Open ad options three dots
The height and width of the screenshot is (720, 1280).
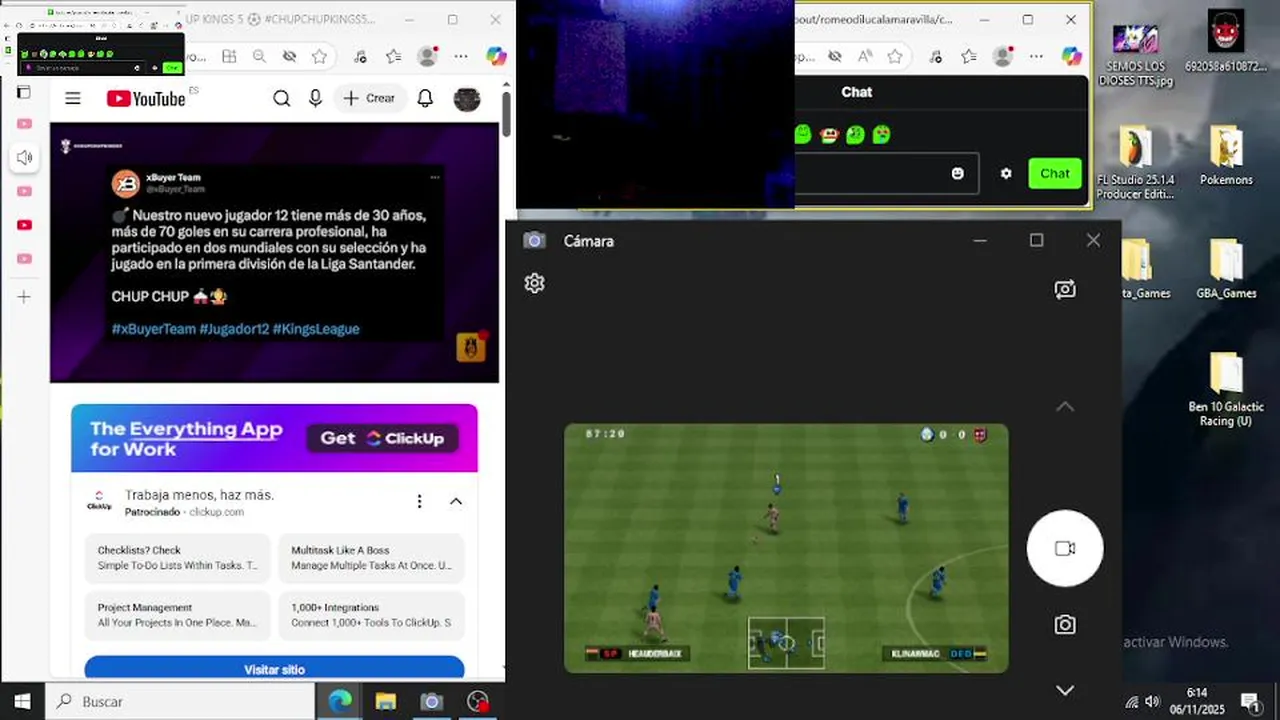[419, 501]
